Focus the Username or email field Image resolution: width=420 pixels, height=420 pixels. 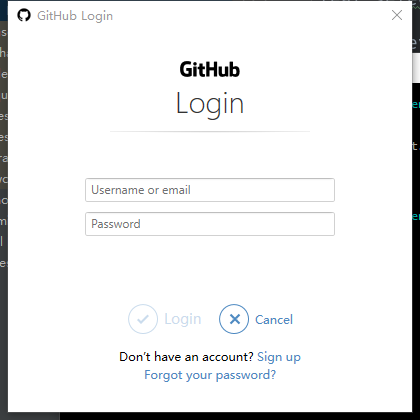coord(210,190)
